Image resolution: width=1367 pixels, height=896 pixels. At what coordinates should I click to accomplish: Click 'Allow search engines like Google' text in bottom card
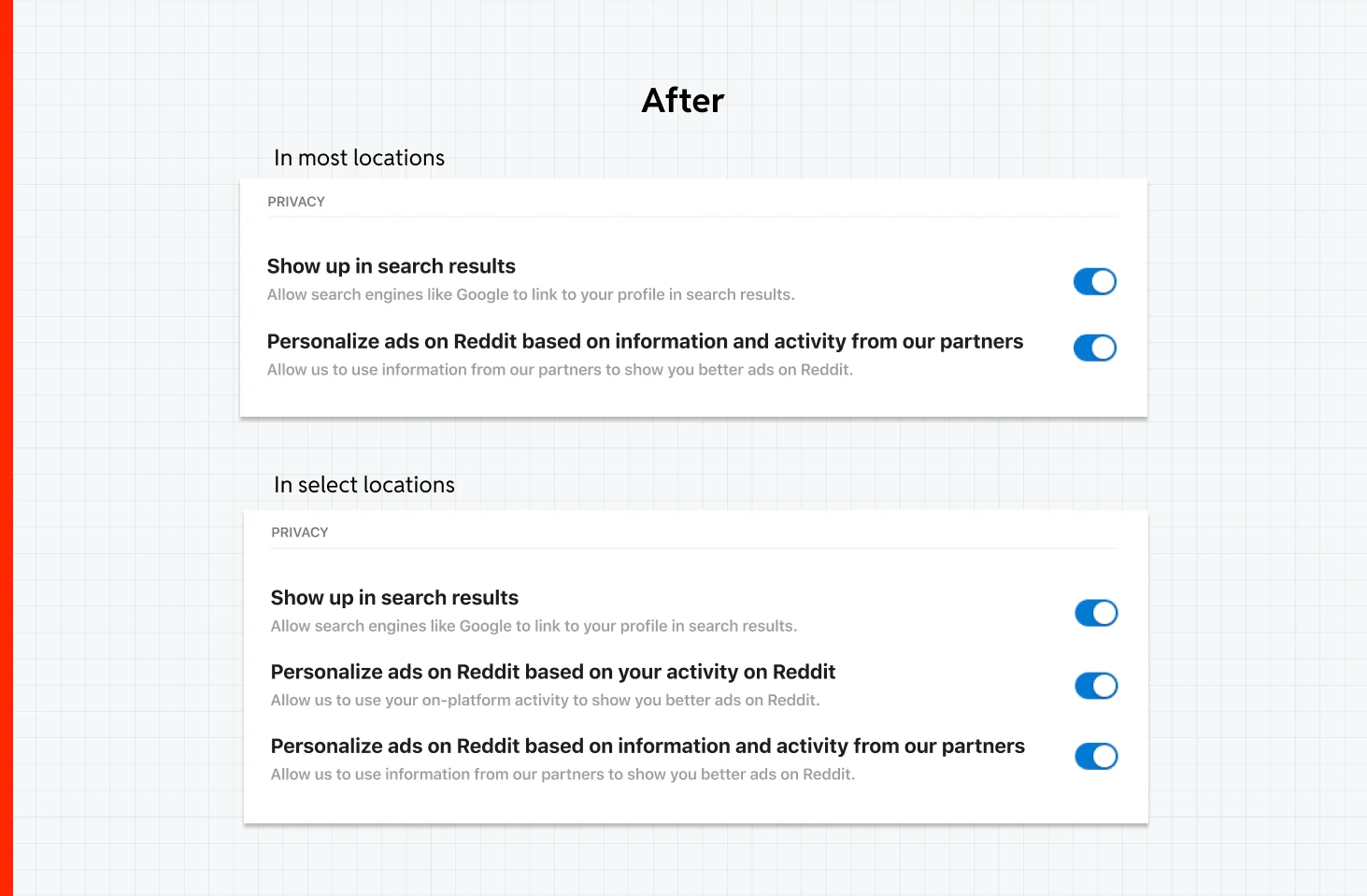(x=534, y=626)
